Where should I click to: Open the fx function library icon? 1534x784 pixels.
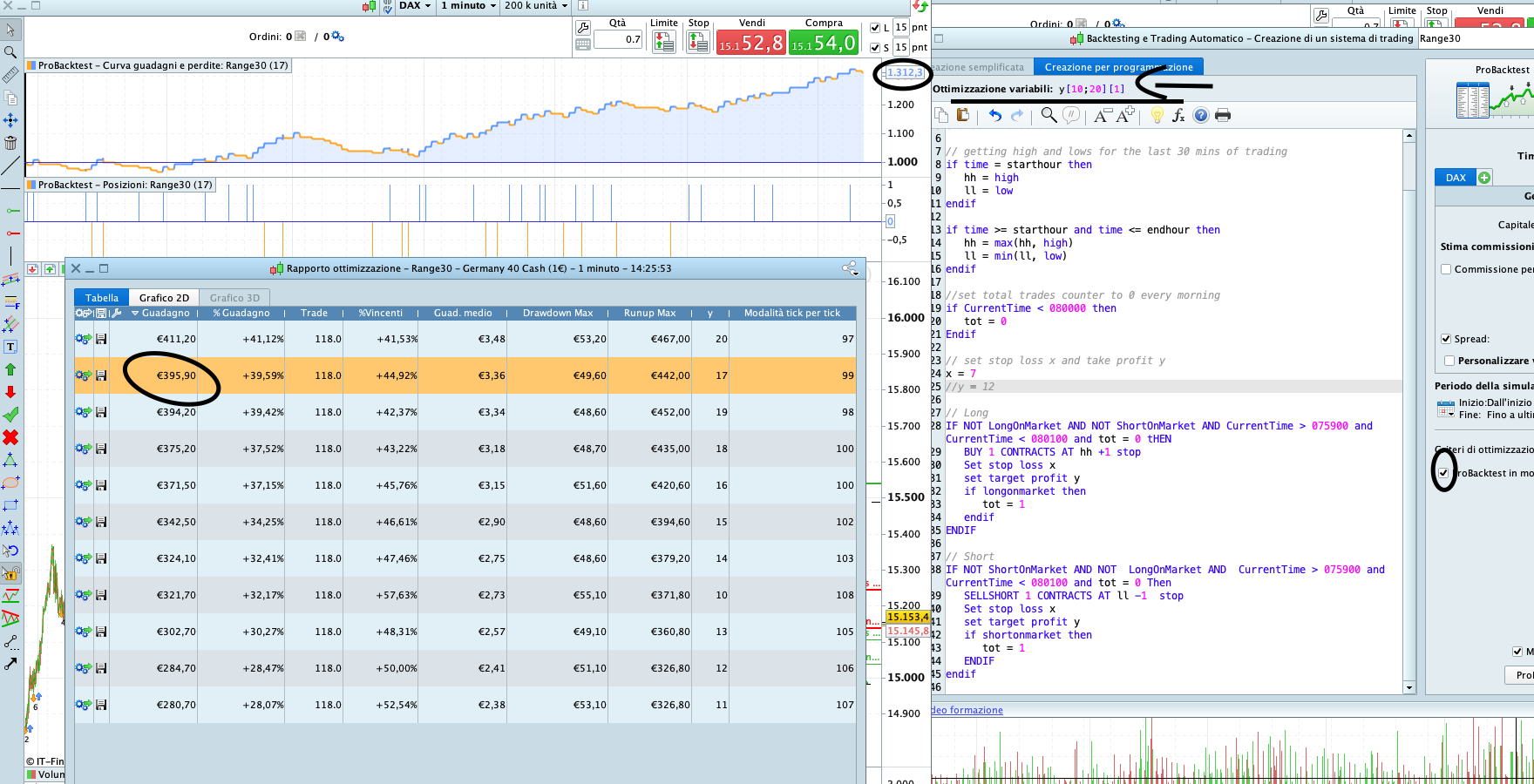(x=1178, y=115)
